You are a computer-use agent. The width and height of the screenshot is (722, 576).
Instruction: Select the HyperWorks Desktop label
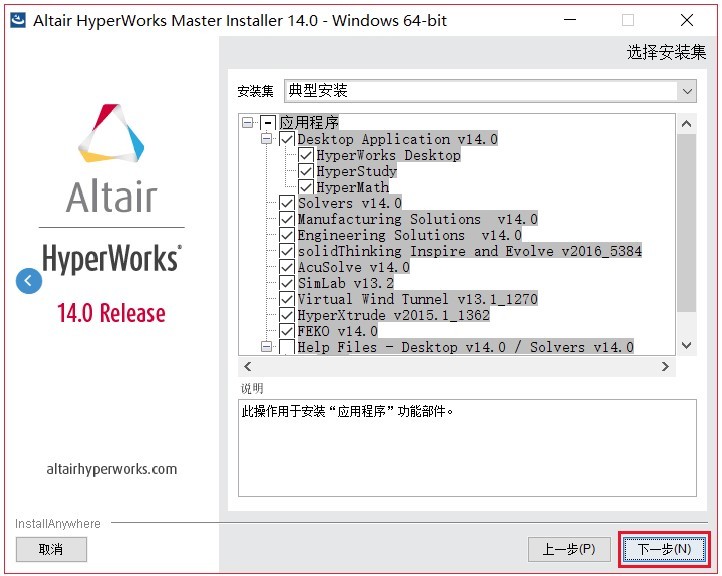pos(388,155)
